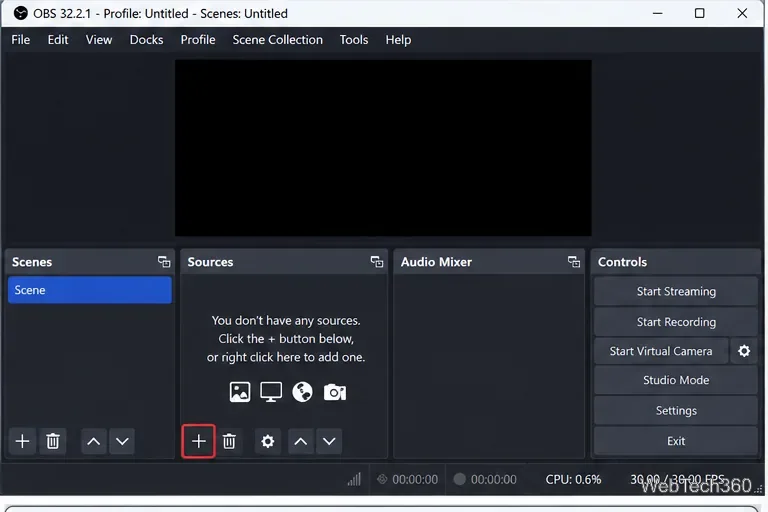The image size is (768, 512).
Task: Click the black preview canvas
Action: click(x=383, y=148)
